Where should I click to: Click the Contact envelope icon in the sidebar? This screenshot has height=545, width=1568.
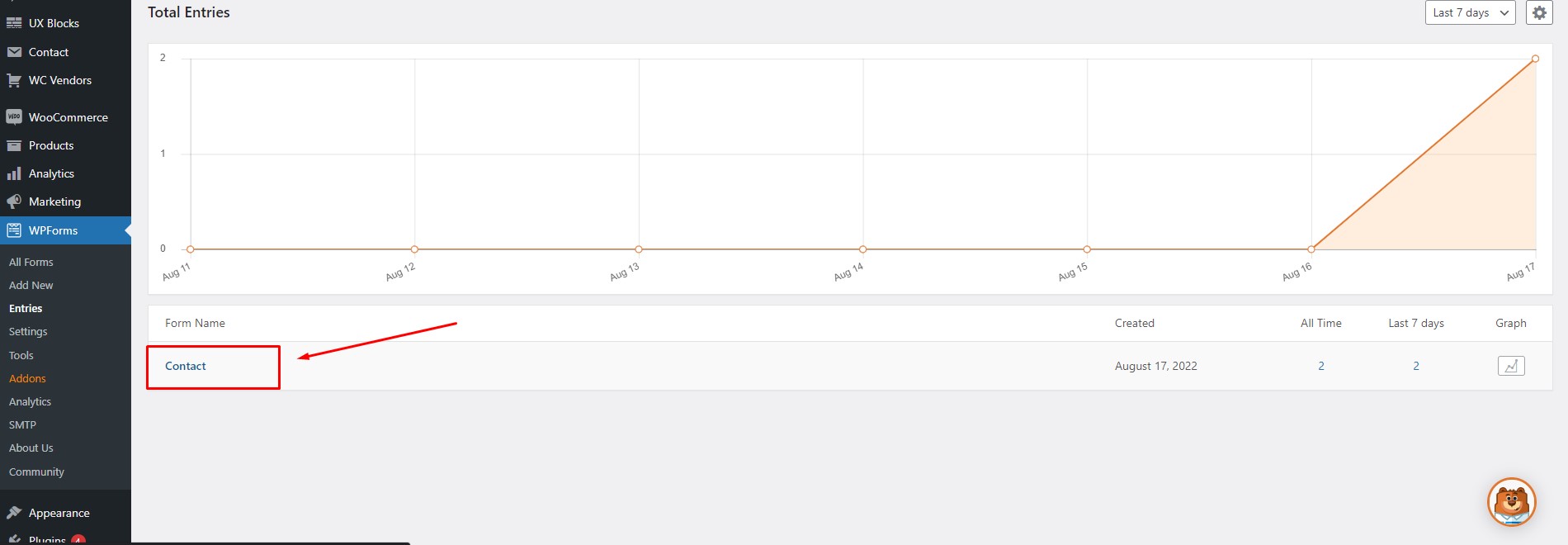14,52
